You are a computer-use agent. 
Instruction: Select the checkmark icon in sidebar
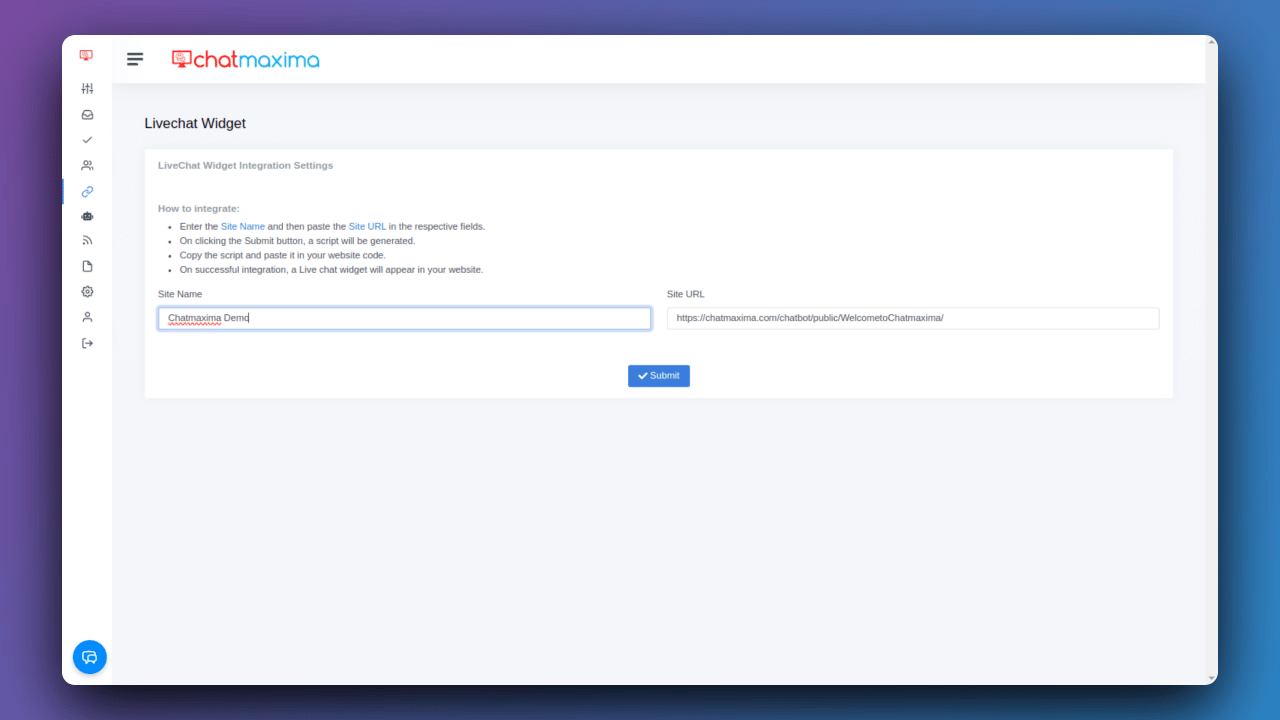coord(87,140)
